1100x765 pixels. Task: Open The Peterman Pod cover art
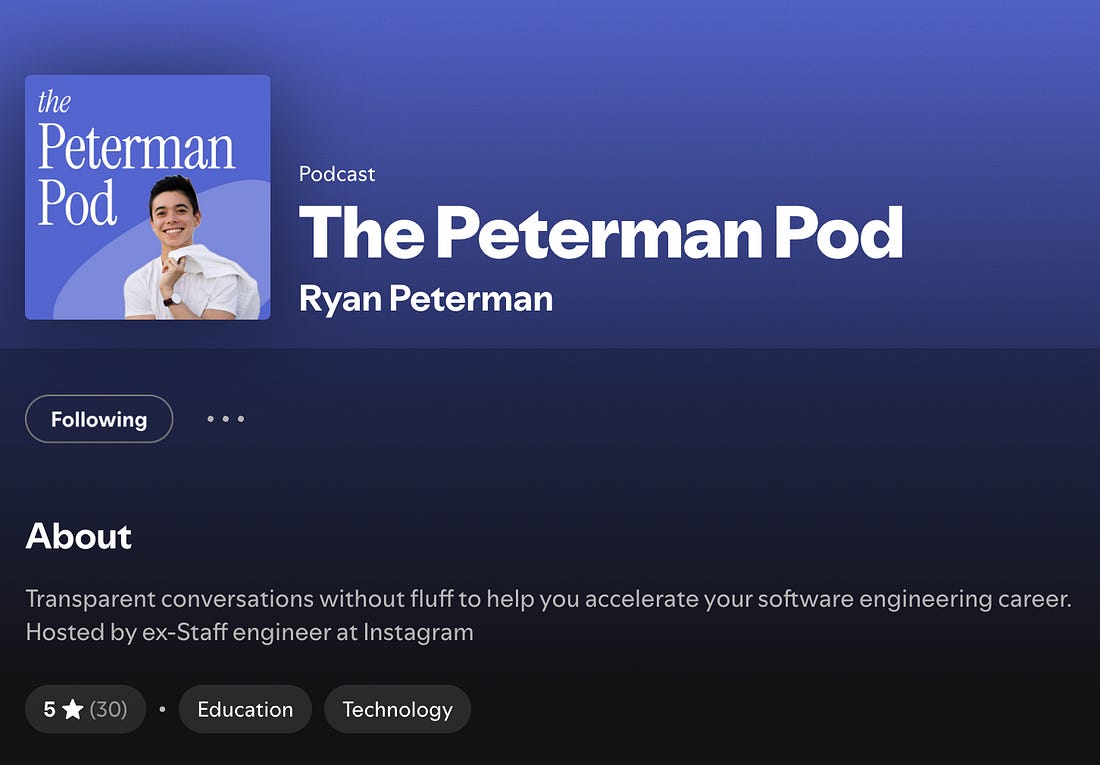pyautogui.click(x=147, y=197)
